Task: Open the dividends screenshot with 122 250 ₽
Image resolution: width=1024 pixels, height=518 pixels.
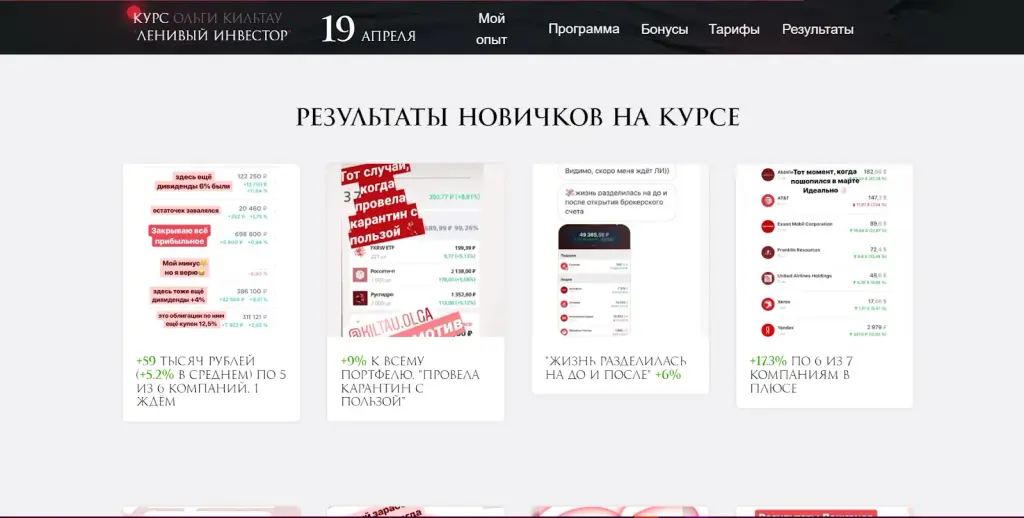Action: 212,250
